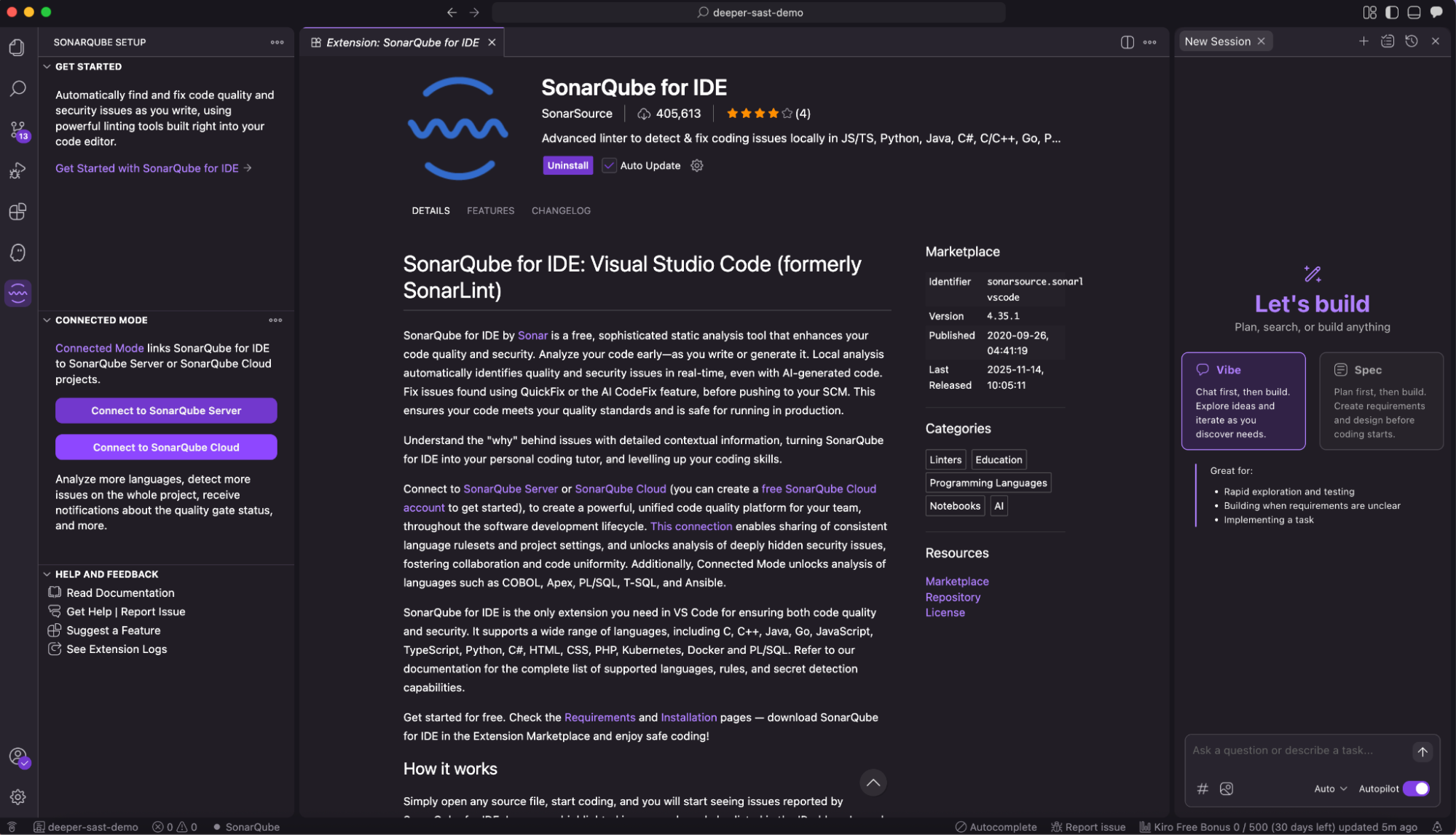Toggle the Autopilot switch
1456x835 pixels.
click(1416, 789)
